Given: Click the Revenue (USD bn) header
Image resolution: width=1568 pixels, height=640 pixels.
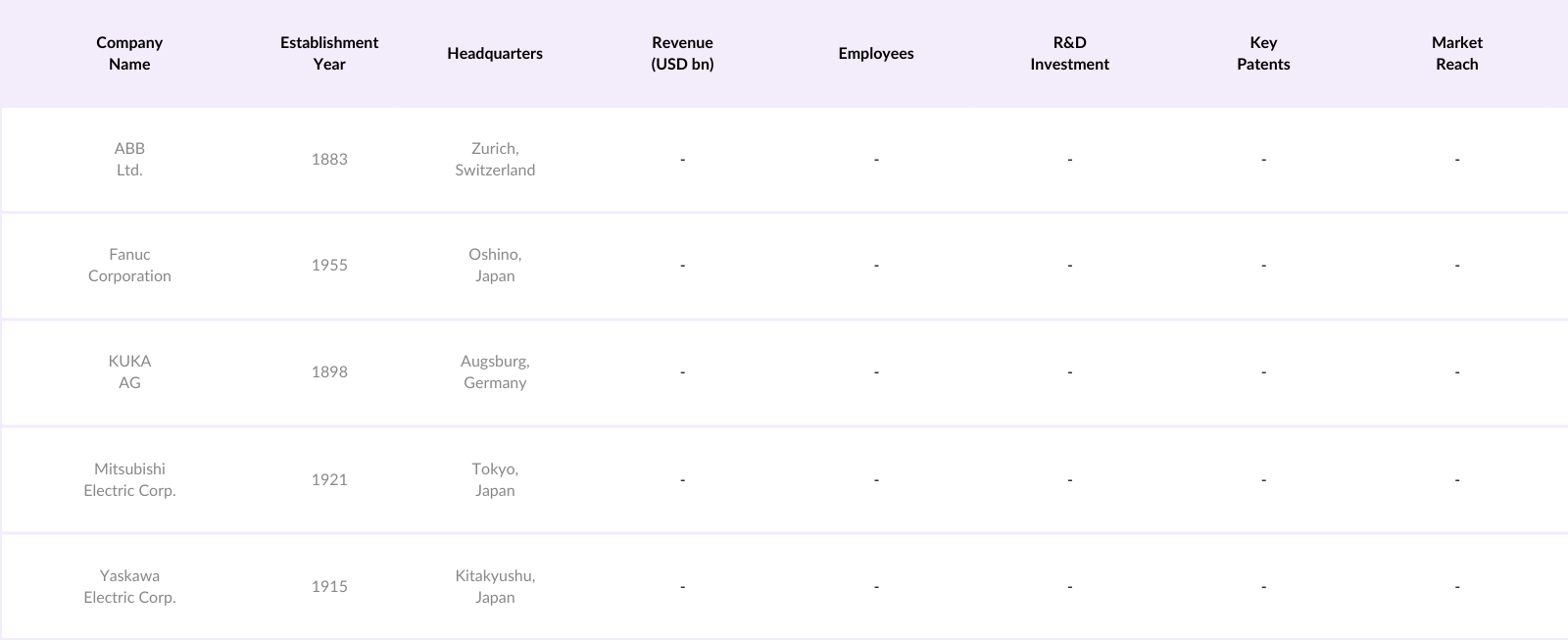Looking at the screenshot, I should 682,53.
